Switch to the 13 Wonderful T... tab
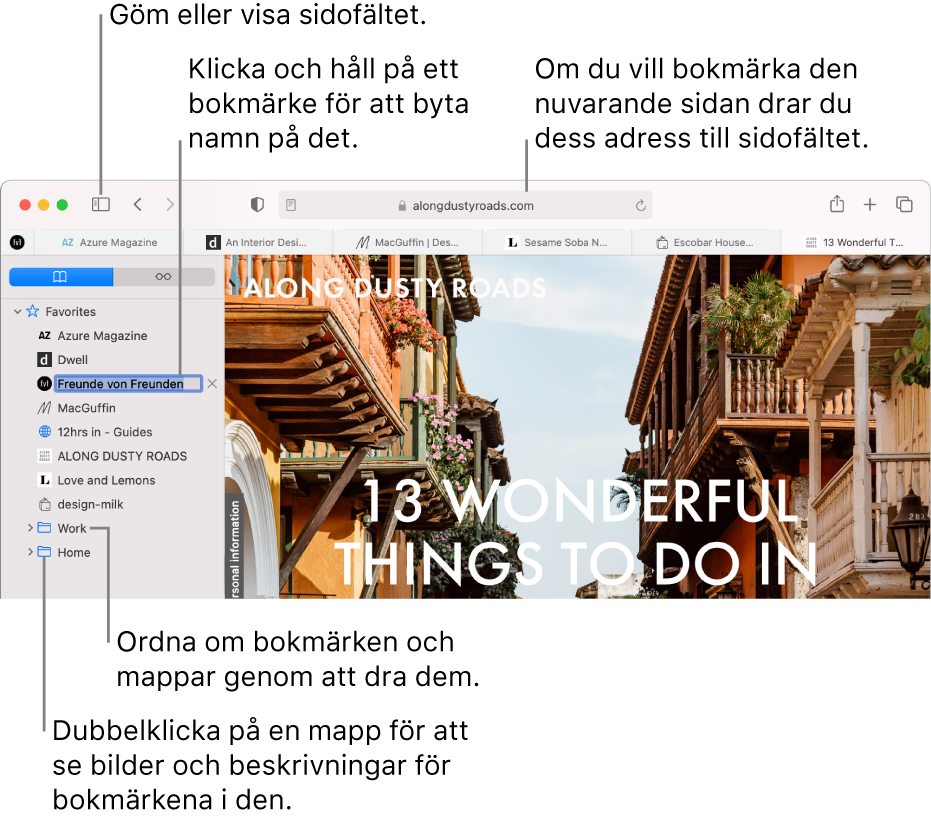 855,242
